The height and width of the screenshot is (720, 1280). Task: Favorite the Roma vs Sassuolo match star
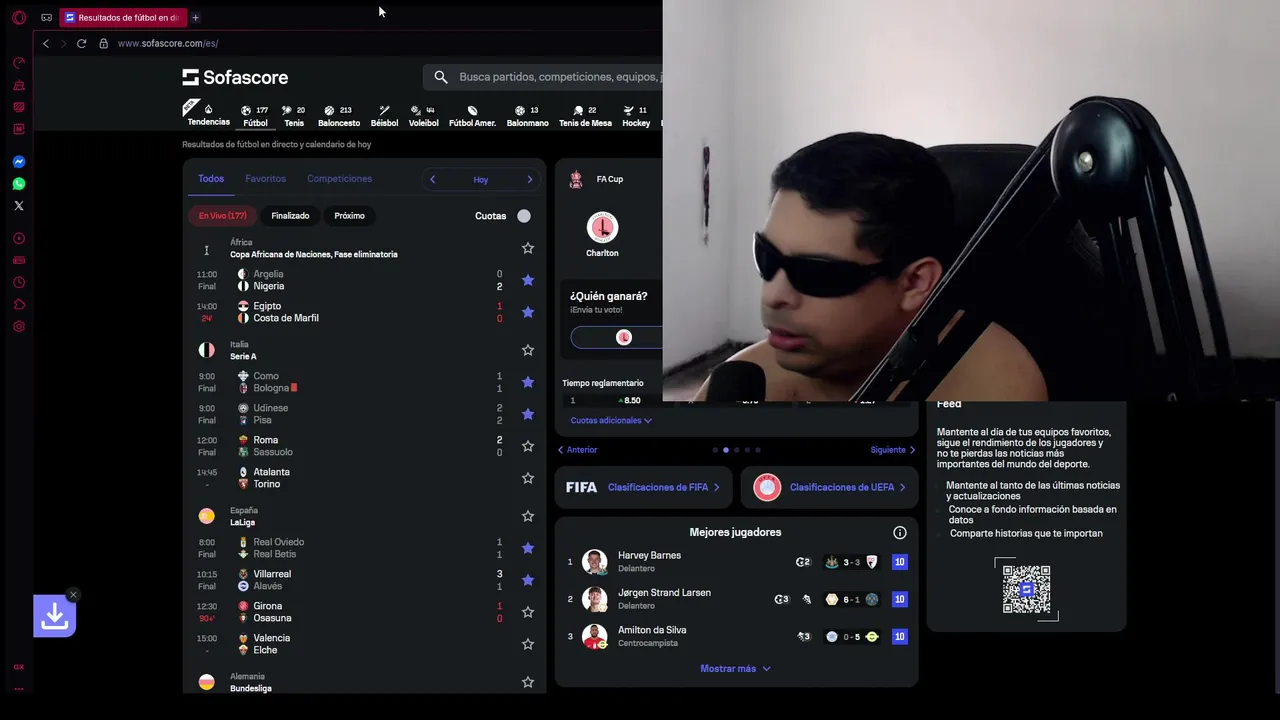pos(528,446)
